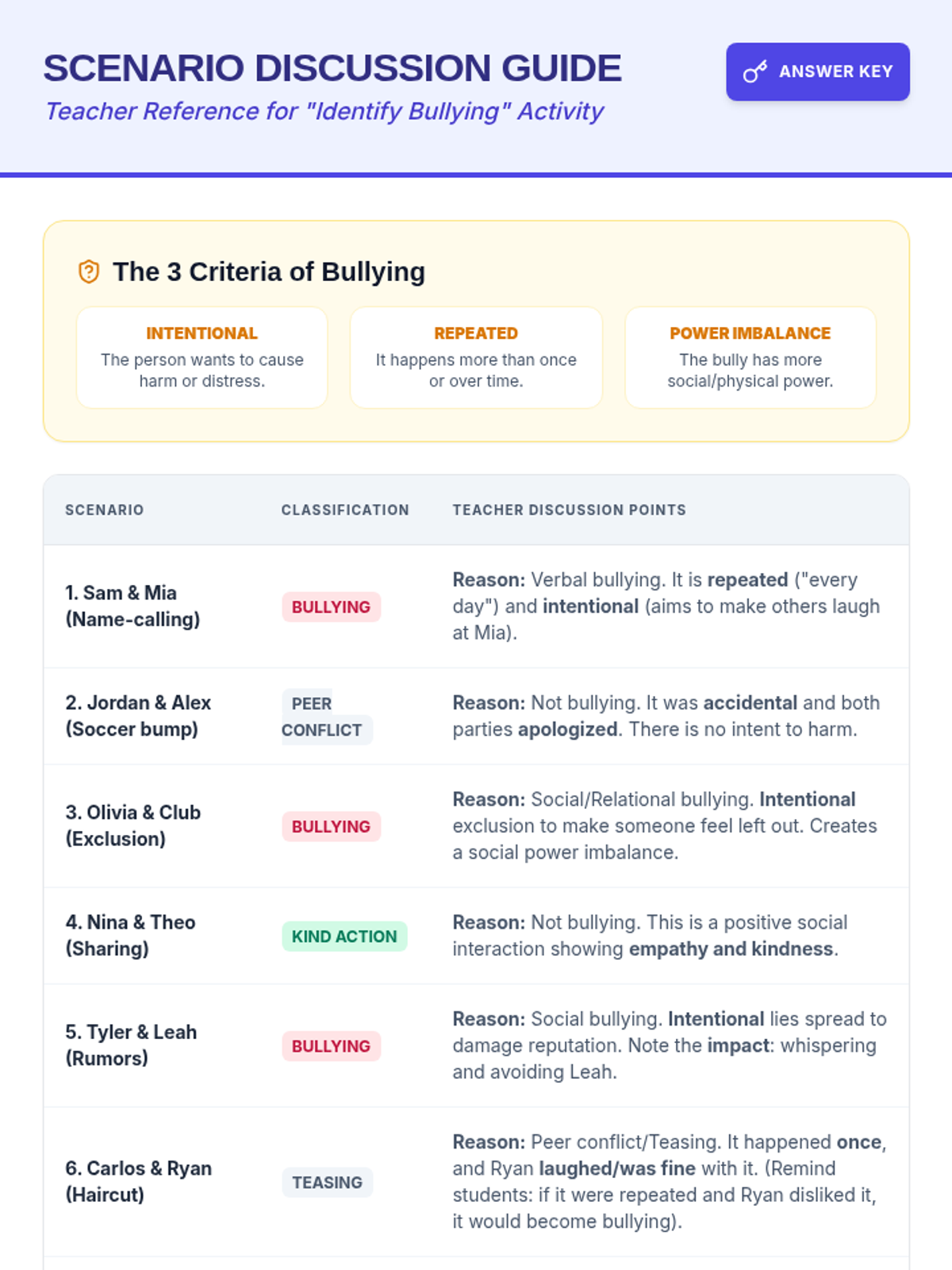Select scenario 2 Jordan & Alex

coord(138,716)
